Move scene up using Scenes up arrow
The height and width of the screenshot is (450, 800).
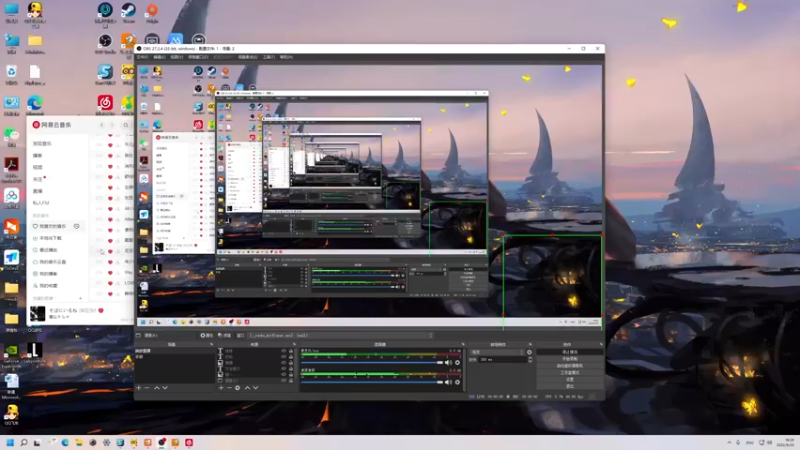(157, 388)
